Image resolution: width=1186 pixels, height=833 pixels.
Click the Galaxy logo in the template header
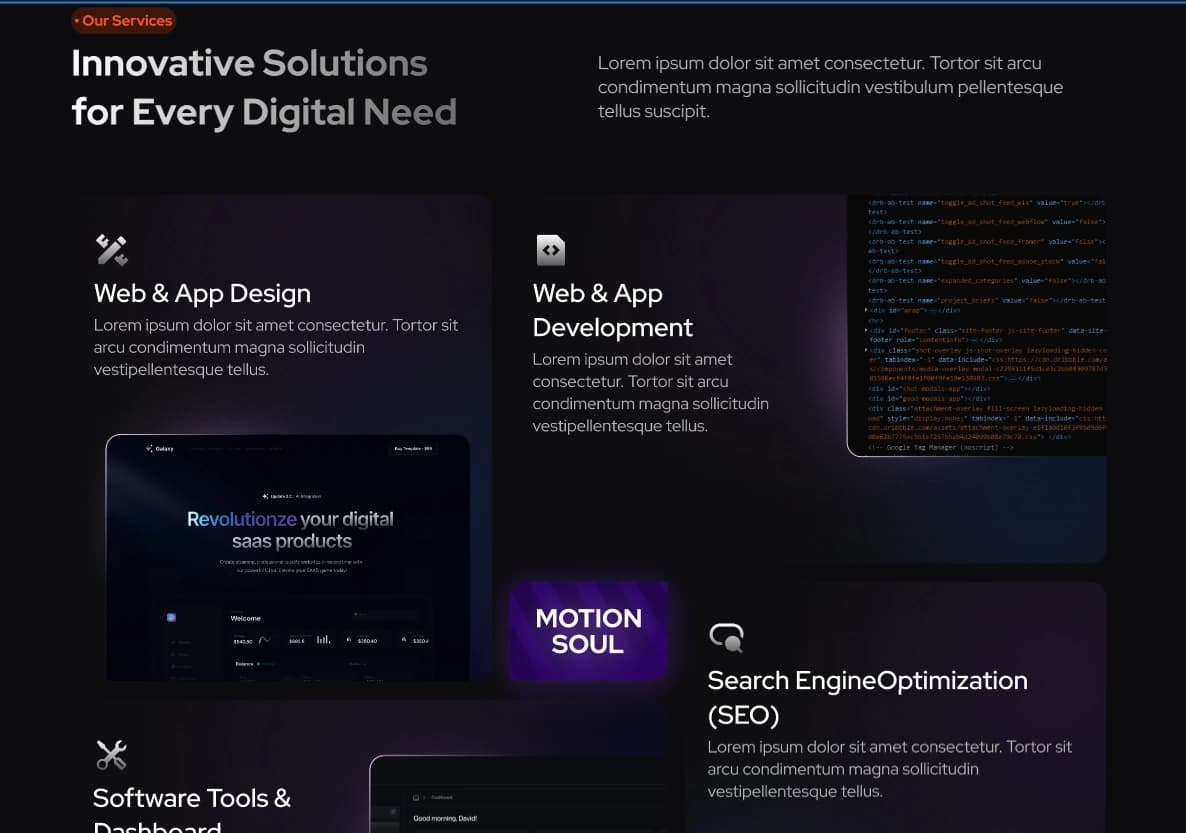point(159,449)
